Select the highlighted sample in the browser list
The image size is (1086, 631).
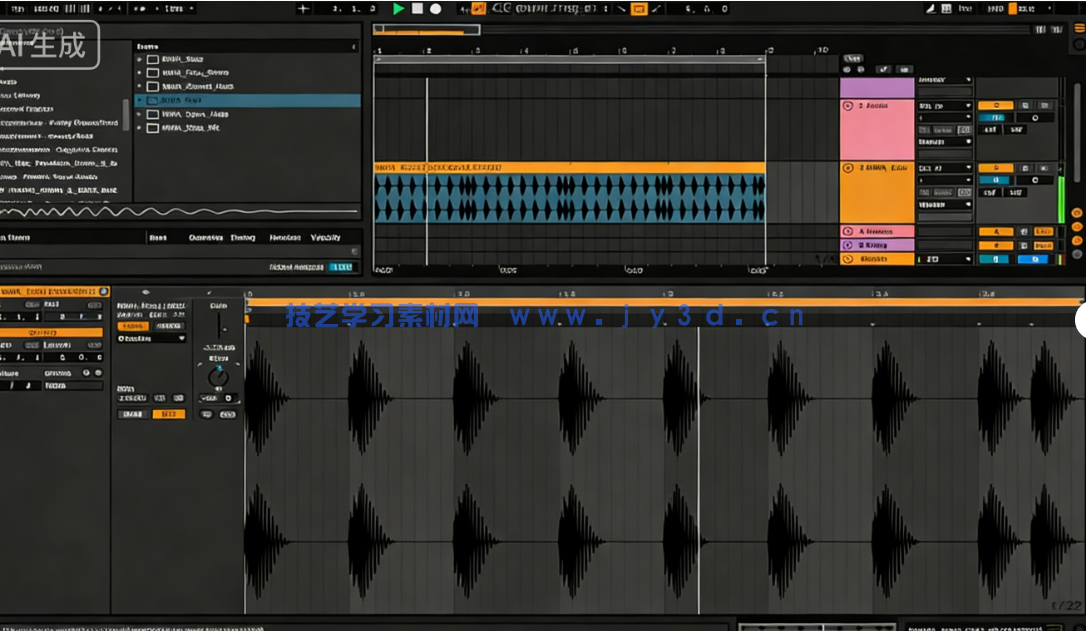click(250, 100)
